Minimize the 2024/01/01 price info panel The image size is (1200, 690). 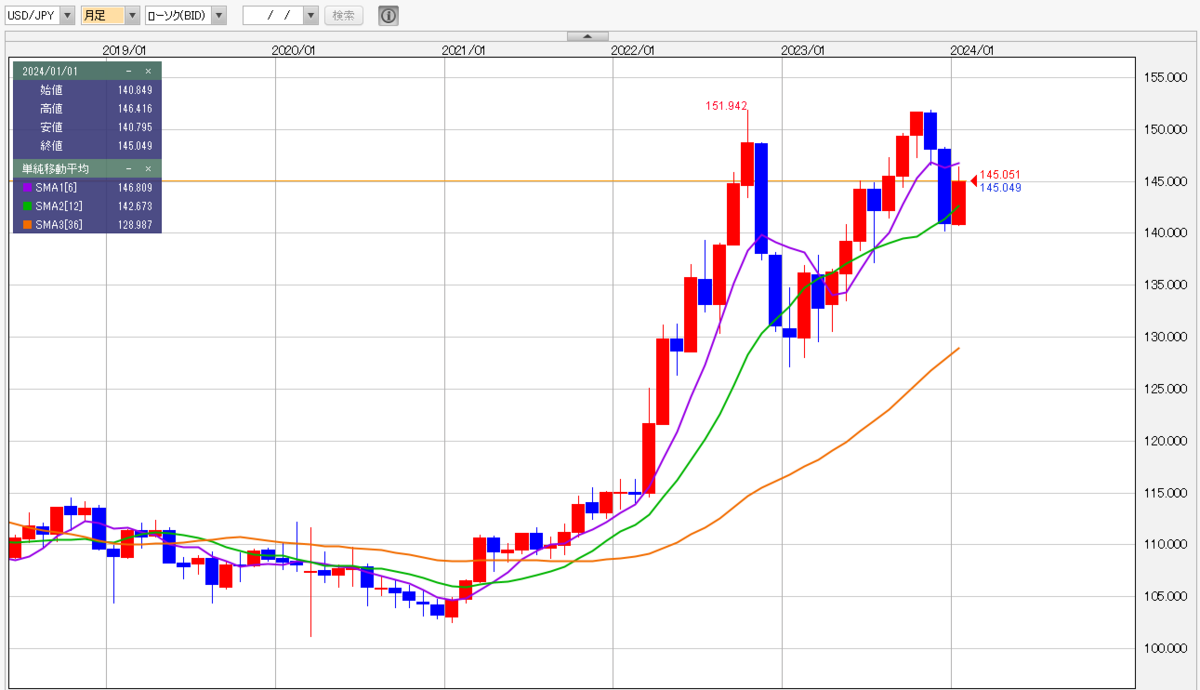point(129,71)
